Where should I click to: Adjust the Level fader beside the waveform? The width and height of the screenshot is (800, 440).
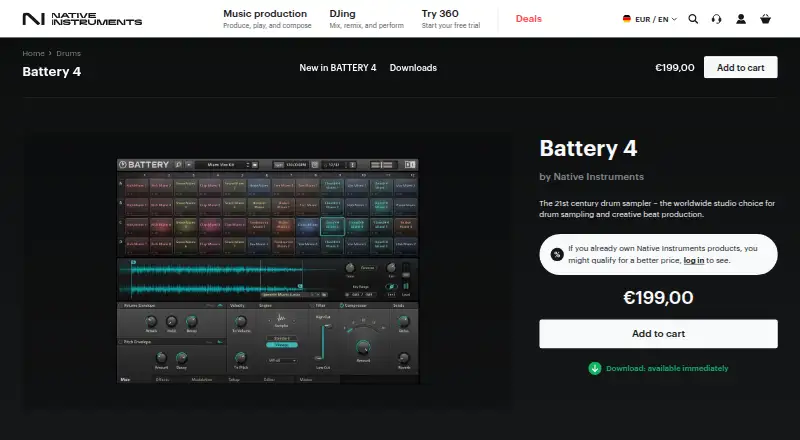406,276
